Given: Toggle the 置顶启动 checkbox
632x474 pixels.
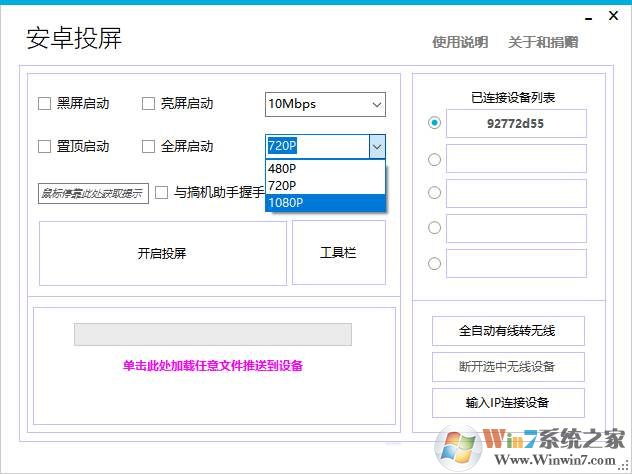Looking at the screenshot, I should (x=44, y=146).
